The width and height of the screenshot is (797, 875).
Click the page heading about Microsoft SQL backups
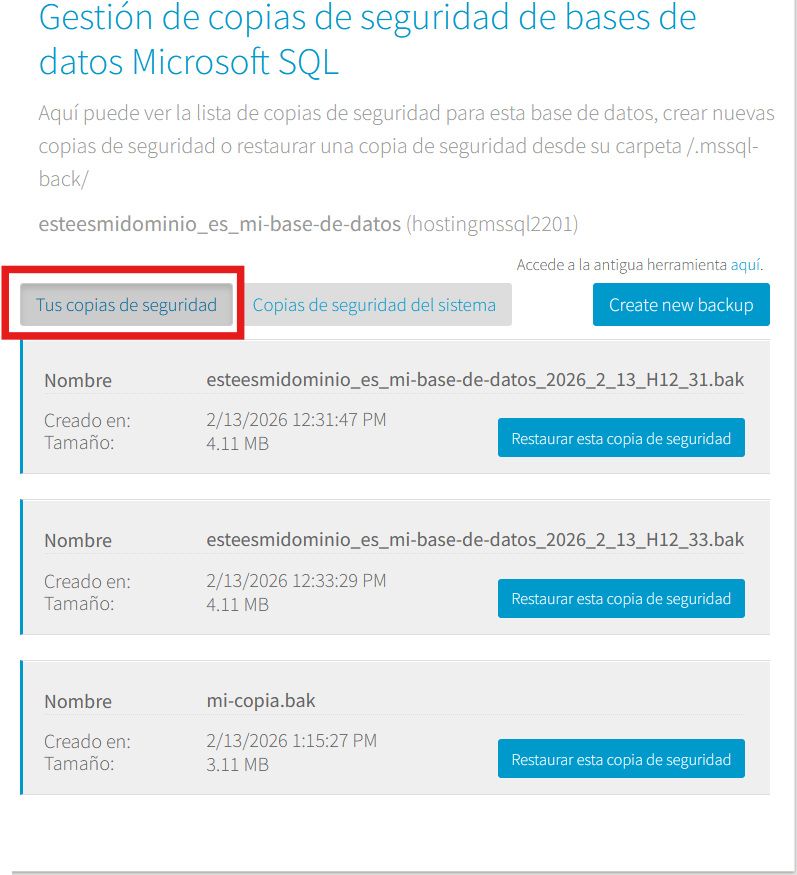[367, 40]
